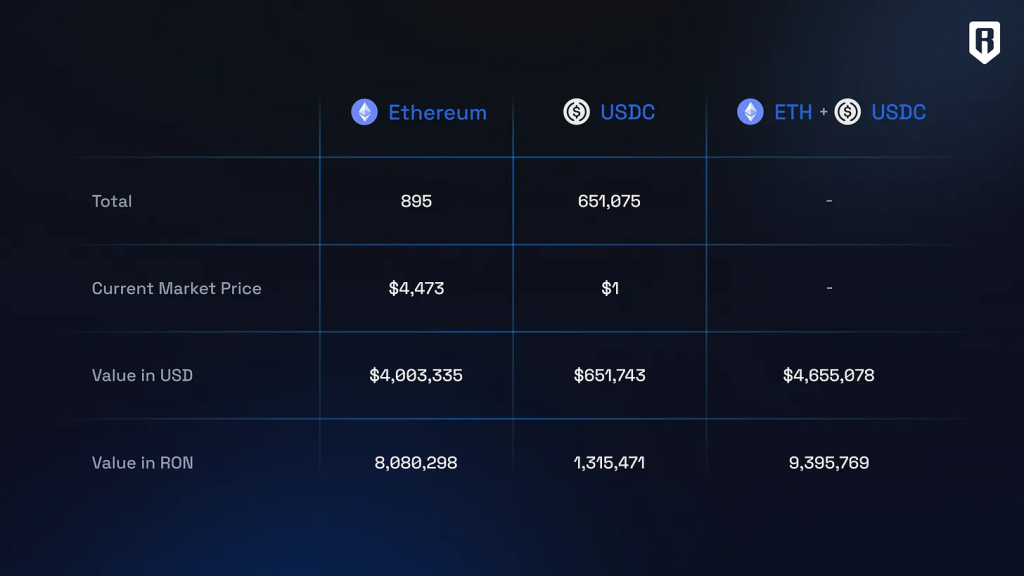Click the USDC coin icon in the standalone USDC column header
Screen dimensions: 1024x576
point(577,112)
